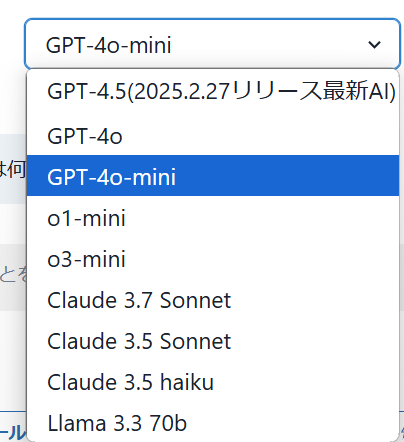This screenshot has height=442, width=404.
Task: Open the blue ール link at bottom left
Action: point(13,432)
